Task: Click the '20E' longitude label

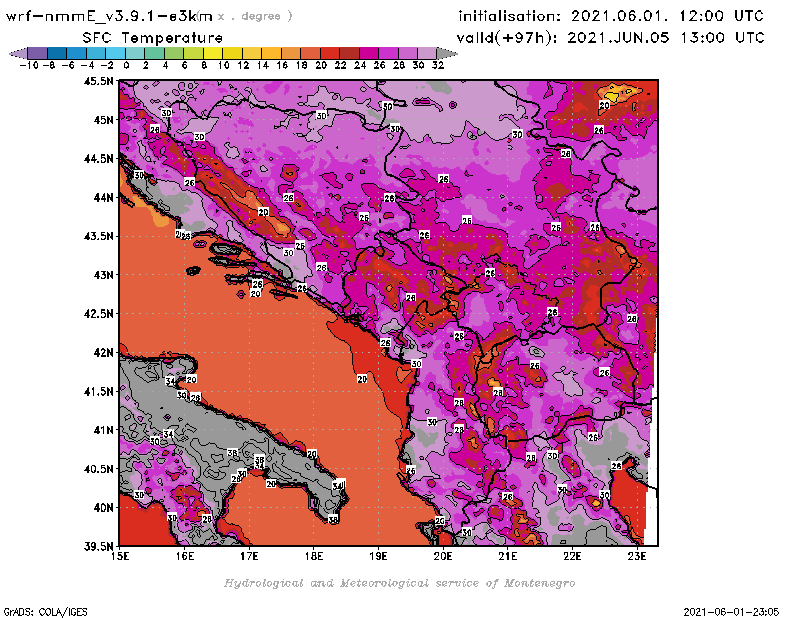Action: click(x=443, y=556)
